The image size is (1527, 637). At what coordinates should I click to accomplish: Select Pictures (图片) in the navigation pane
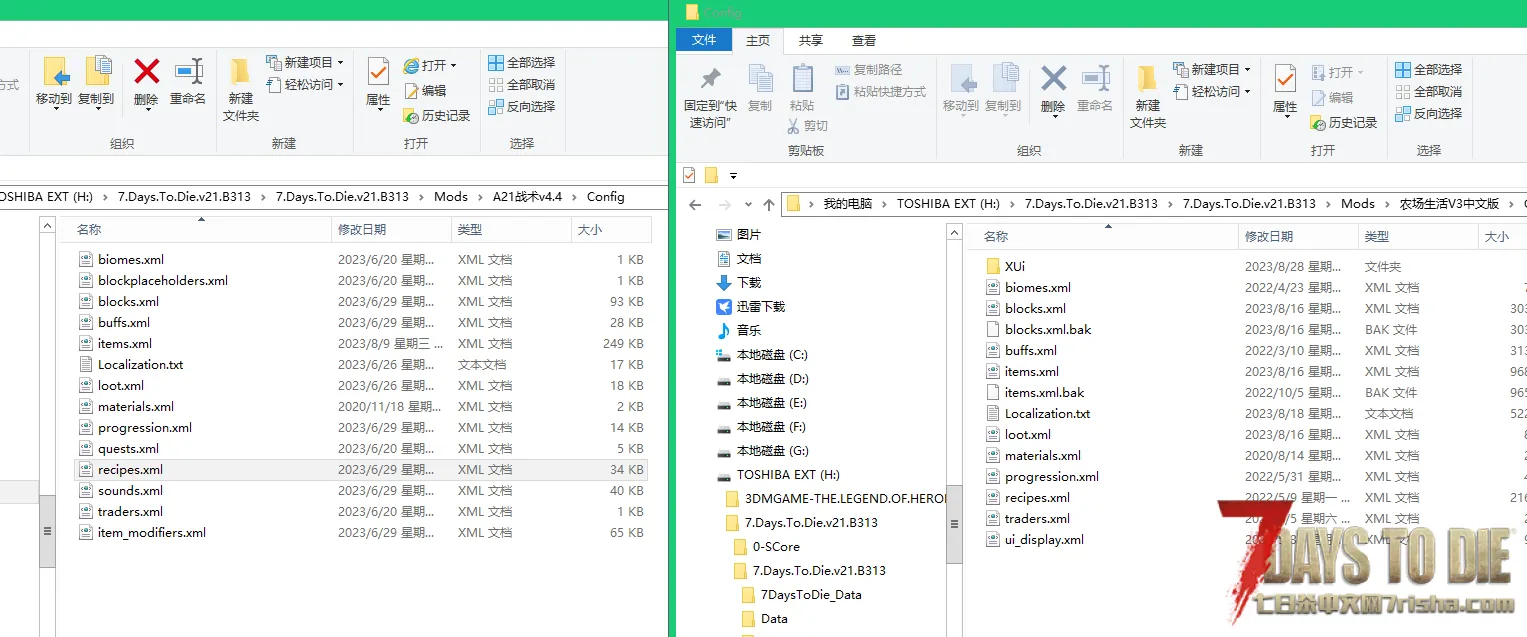click(x=738, y=234)
